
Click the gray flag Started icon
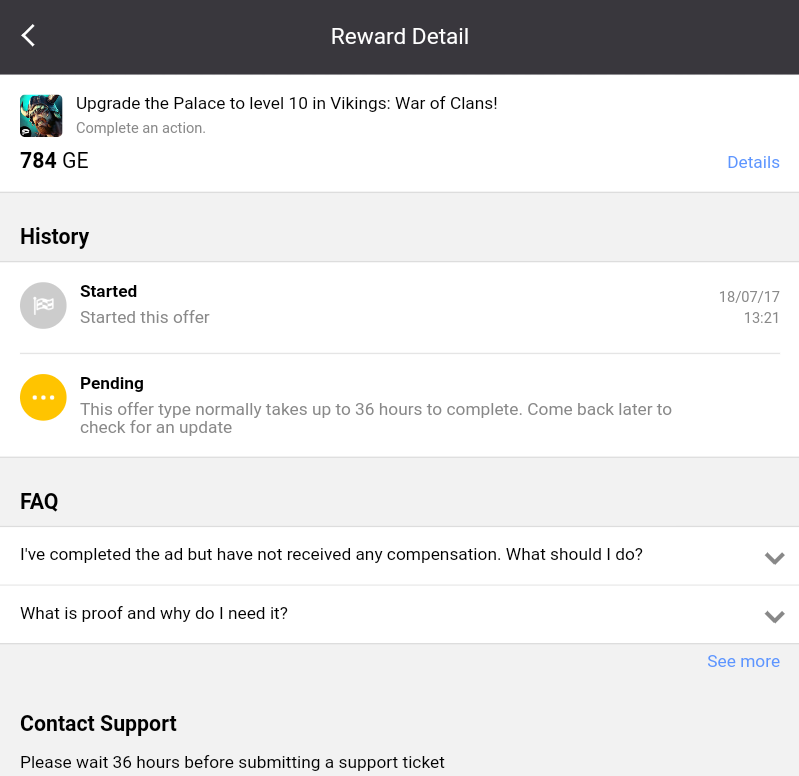coord(43,305)
